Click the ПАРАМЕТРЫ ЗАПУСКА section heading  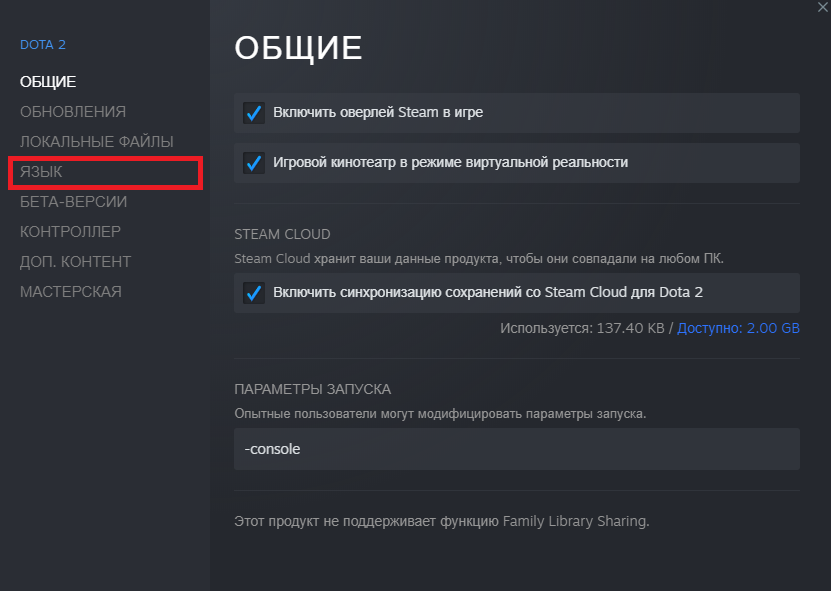coord(313,390)
